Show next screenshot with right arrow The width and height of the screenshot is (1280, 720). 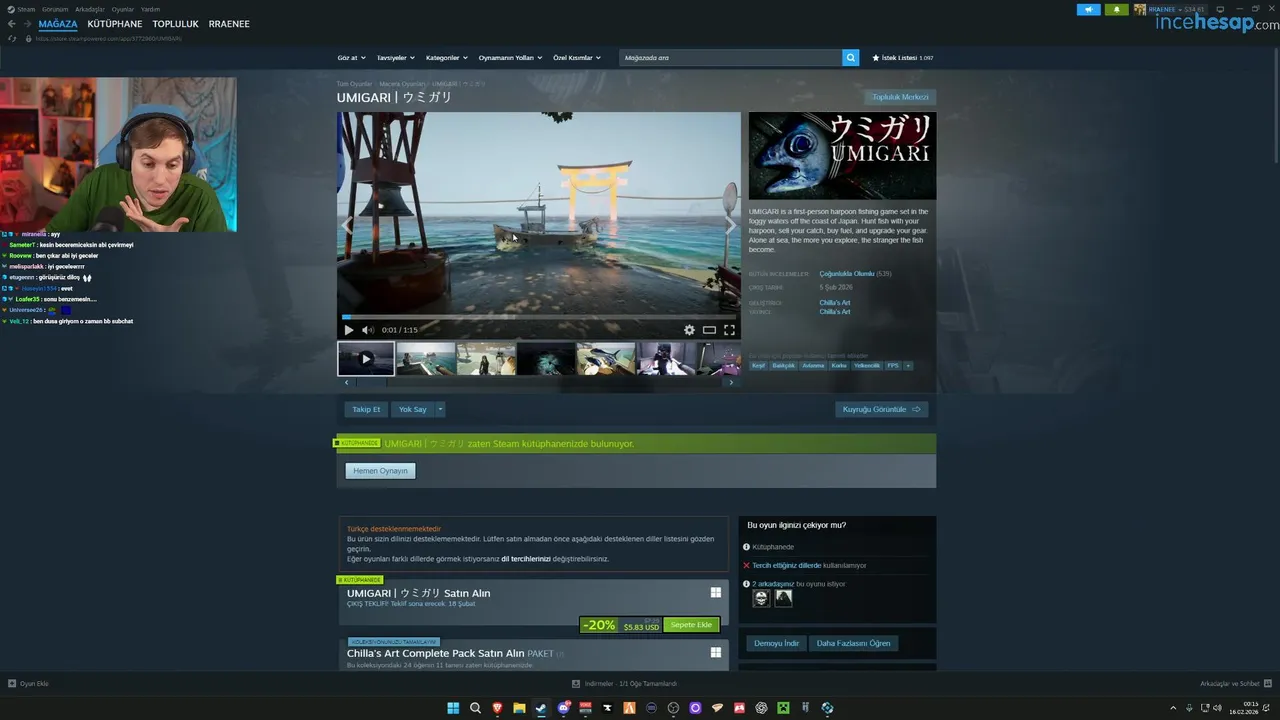(x=731, y=226)
